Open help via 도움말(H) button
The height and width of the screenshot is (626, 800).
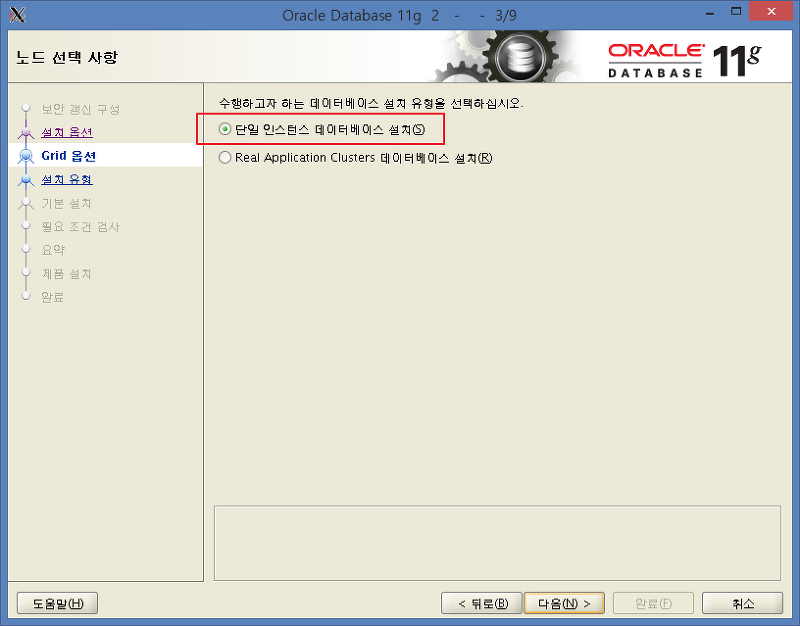click(x=58, y=604)
